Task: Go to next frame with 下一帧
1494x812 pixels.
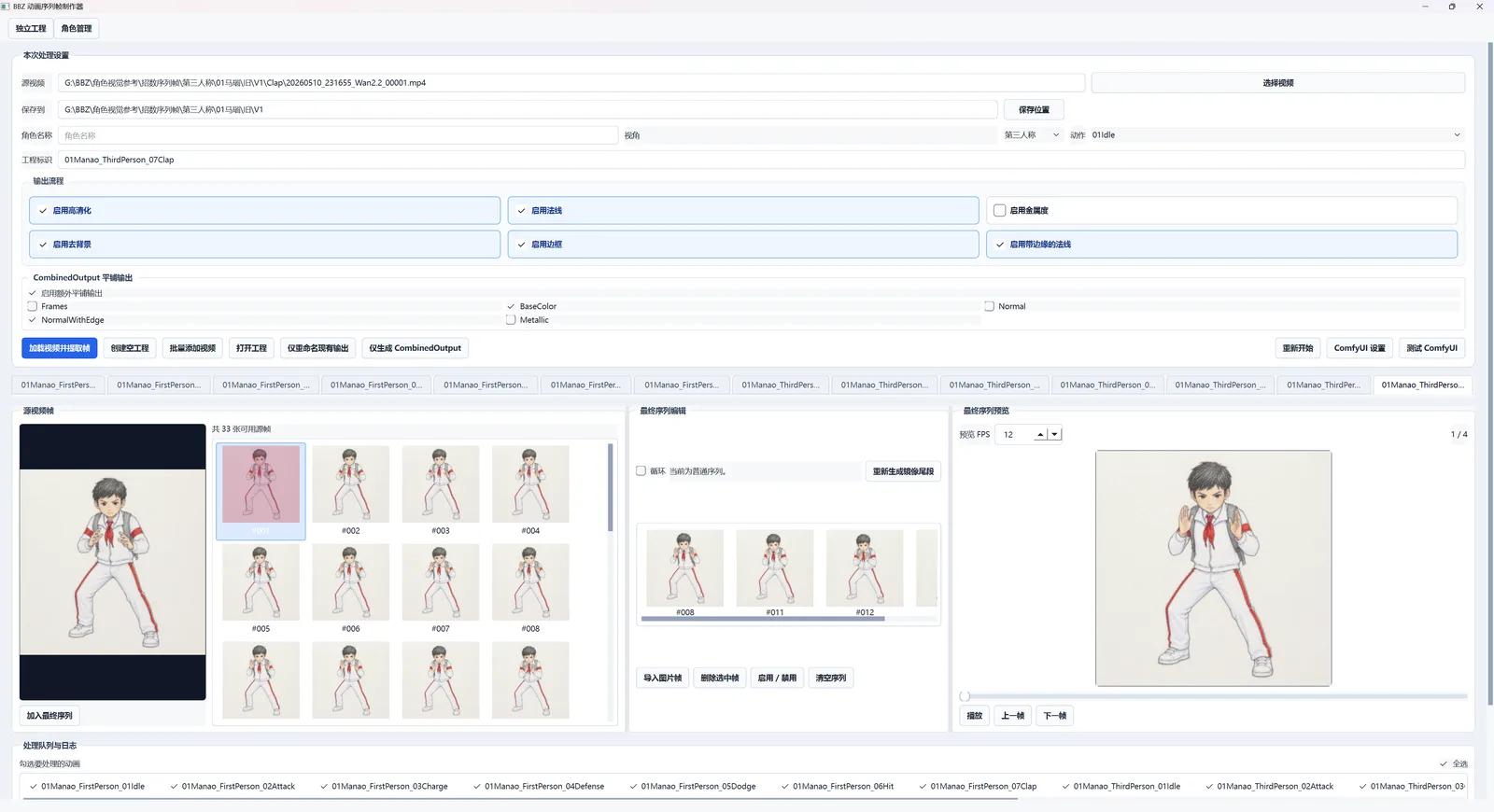Action: coord(1054,716)
